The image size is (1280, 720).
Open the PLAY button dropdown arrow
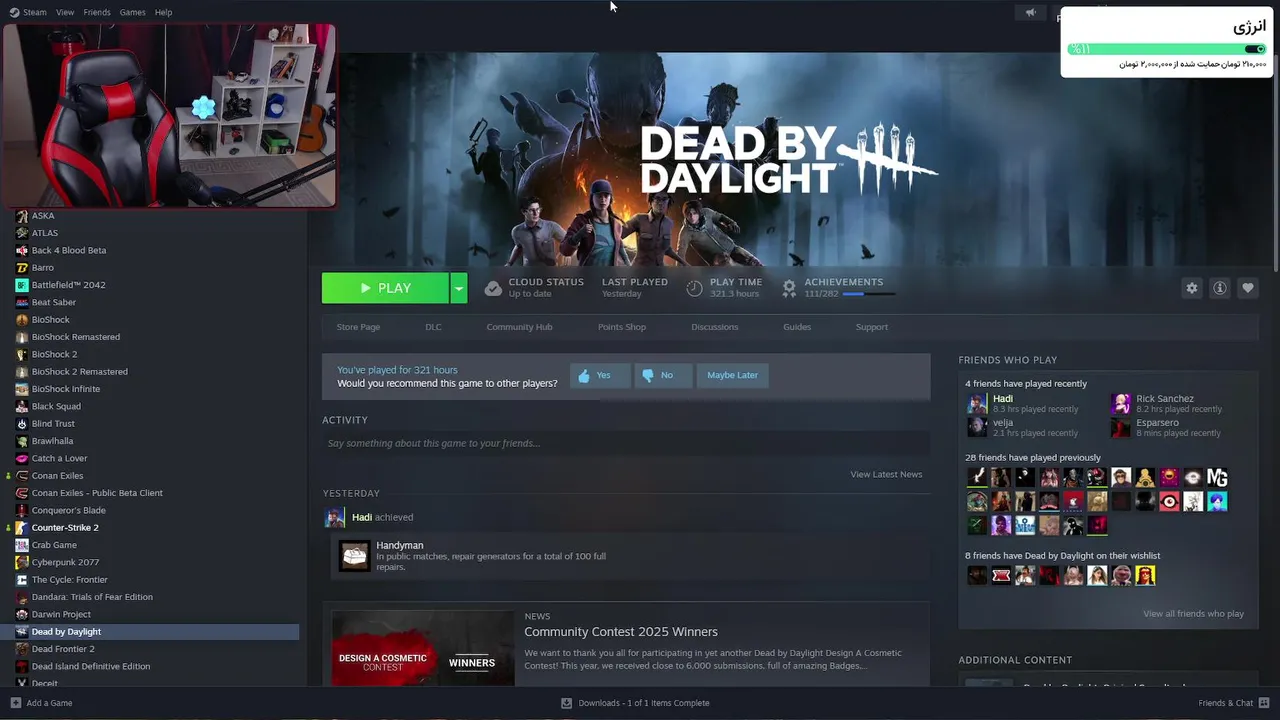tap(459, 288)
